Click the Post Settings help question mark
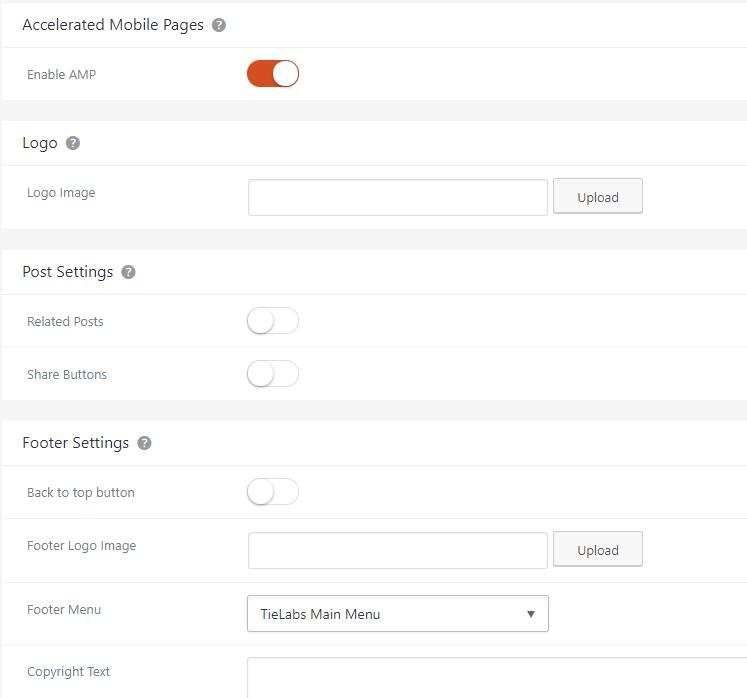 click(x=128, y=272)
